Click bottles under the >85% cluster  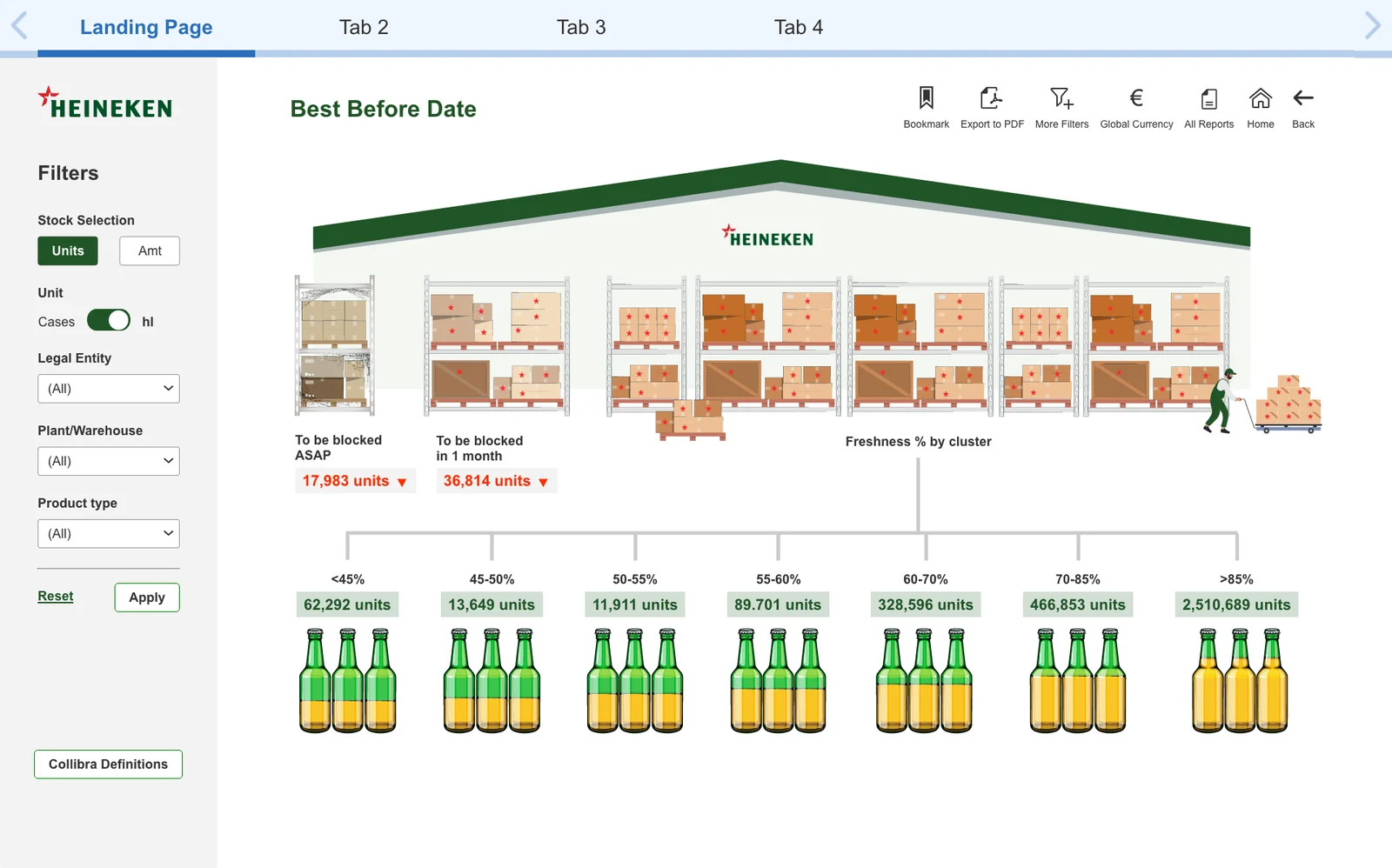pyautogui.click(x=1239, y=680)
